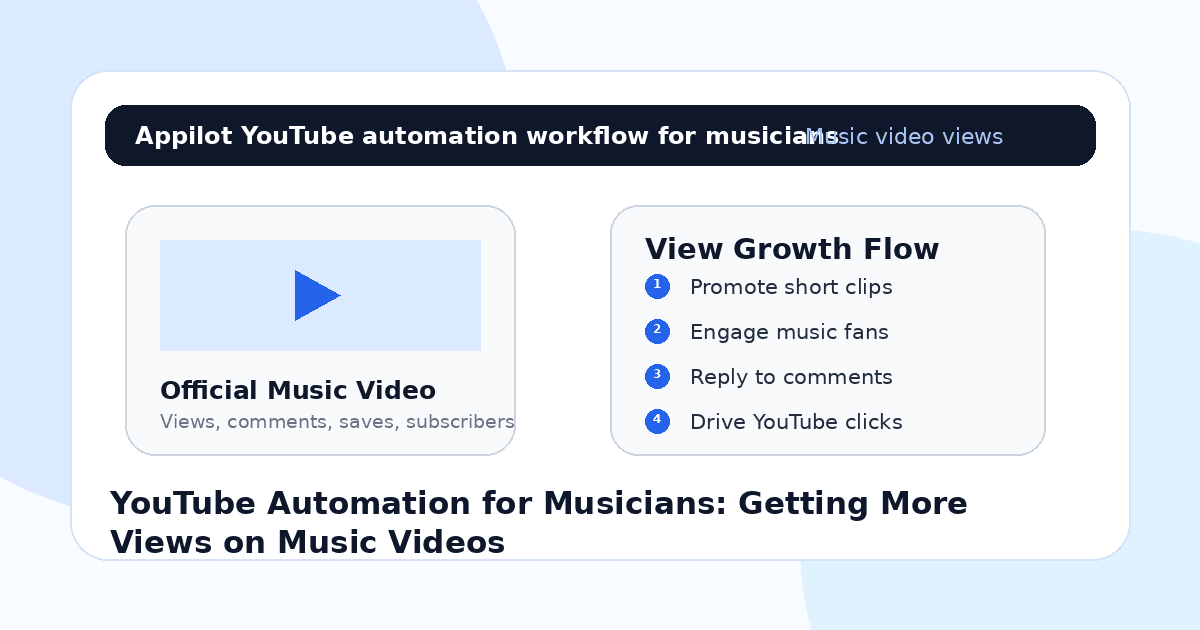1200x630 pixels.
Task: Click the 'View Growth Flow' heading
Action: point(792,249)
